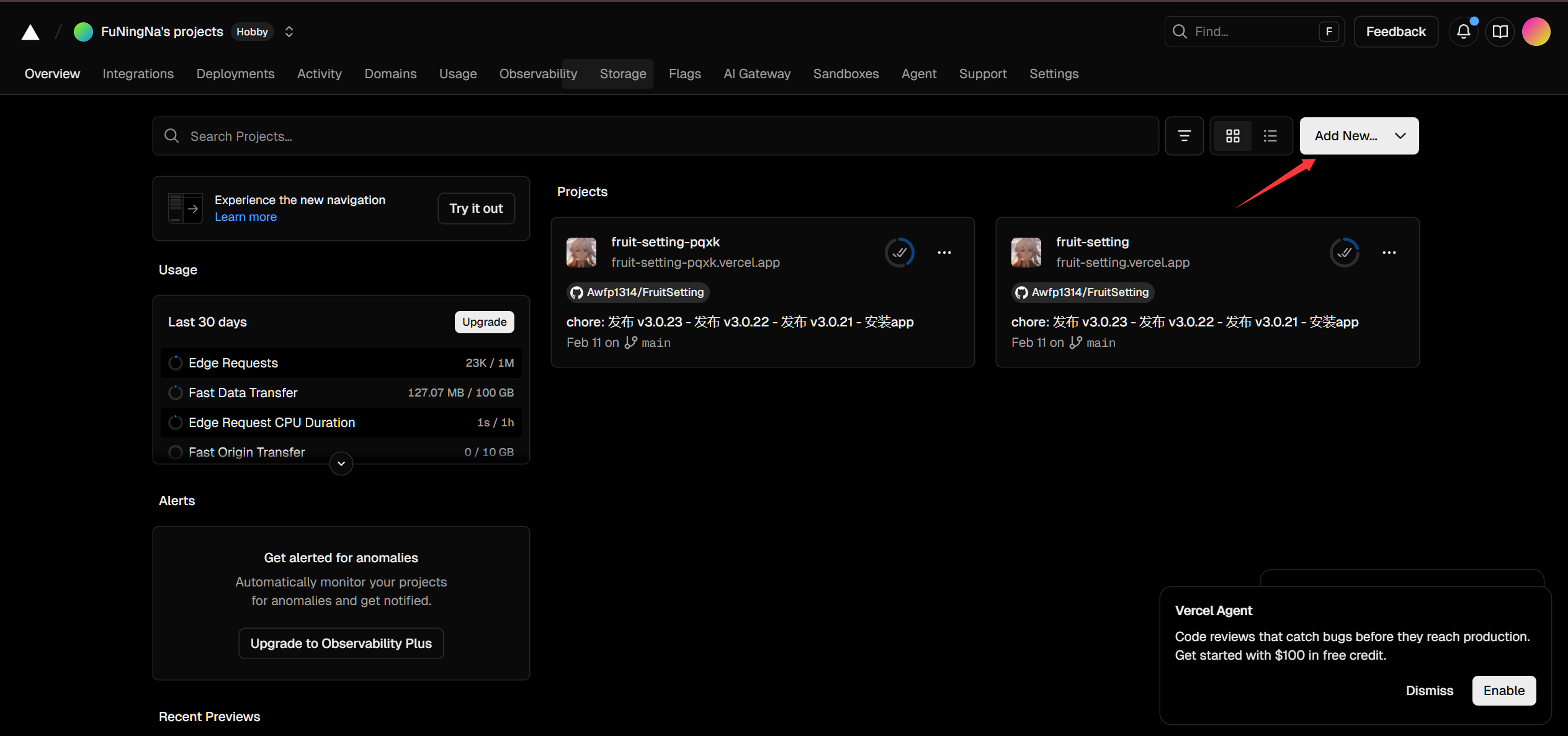Click the Fast Data Transfer progress ring

[176, 393]
